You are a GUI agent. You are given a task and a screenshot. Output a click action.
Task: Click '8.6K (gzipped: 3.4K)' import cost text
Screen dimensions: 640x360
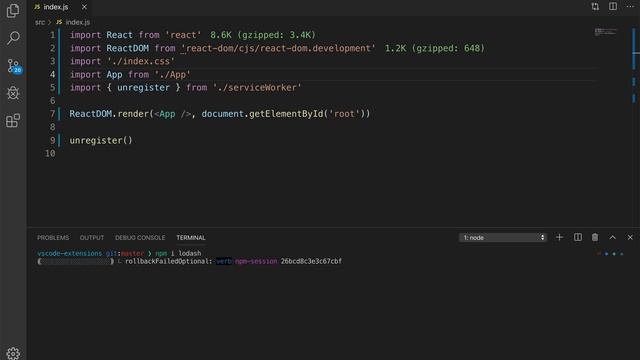click(263, 35)
